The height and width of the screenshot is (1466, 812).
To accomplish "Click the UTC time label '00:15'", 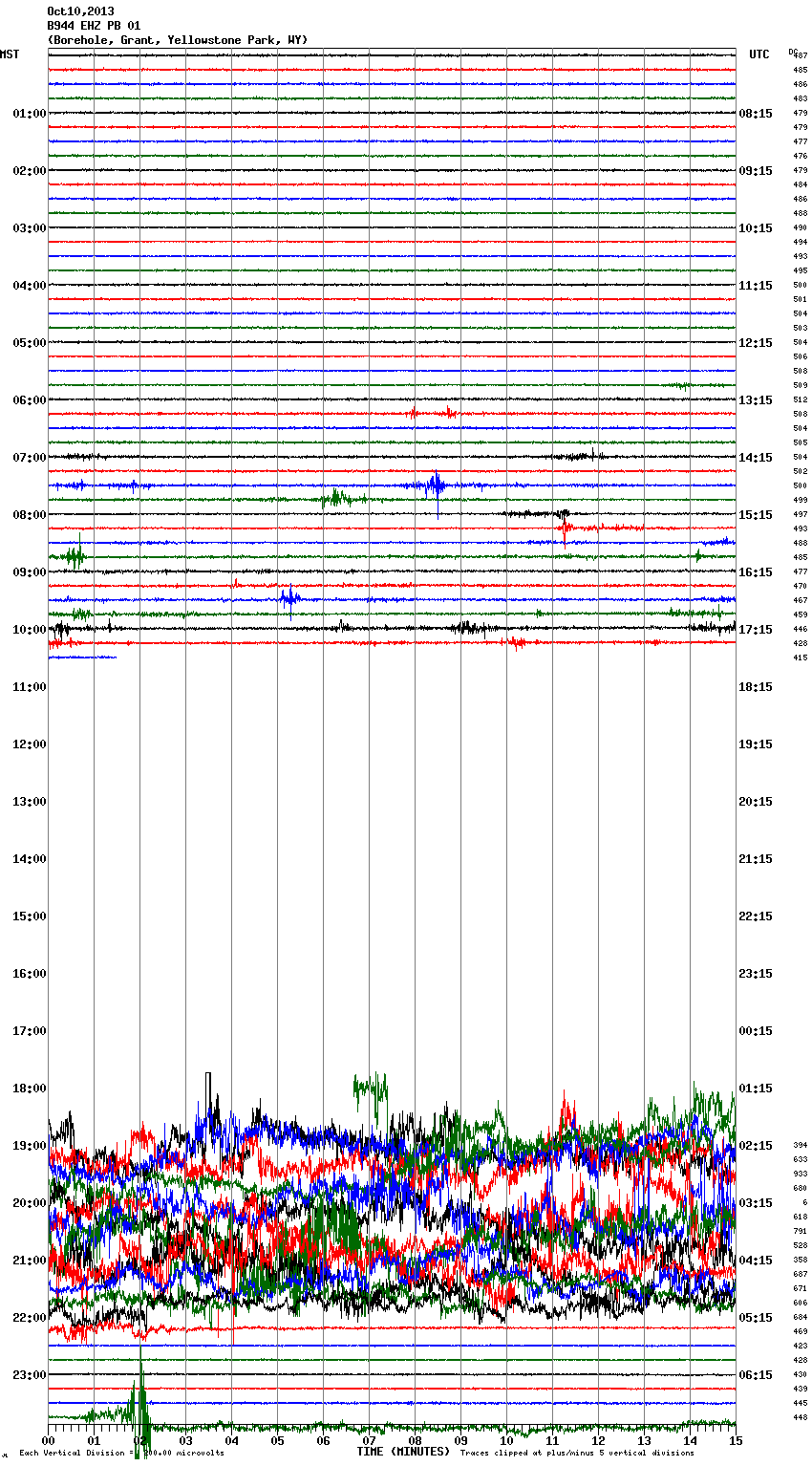I will (x=756, y=1031).
